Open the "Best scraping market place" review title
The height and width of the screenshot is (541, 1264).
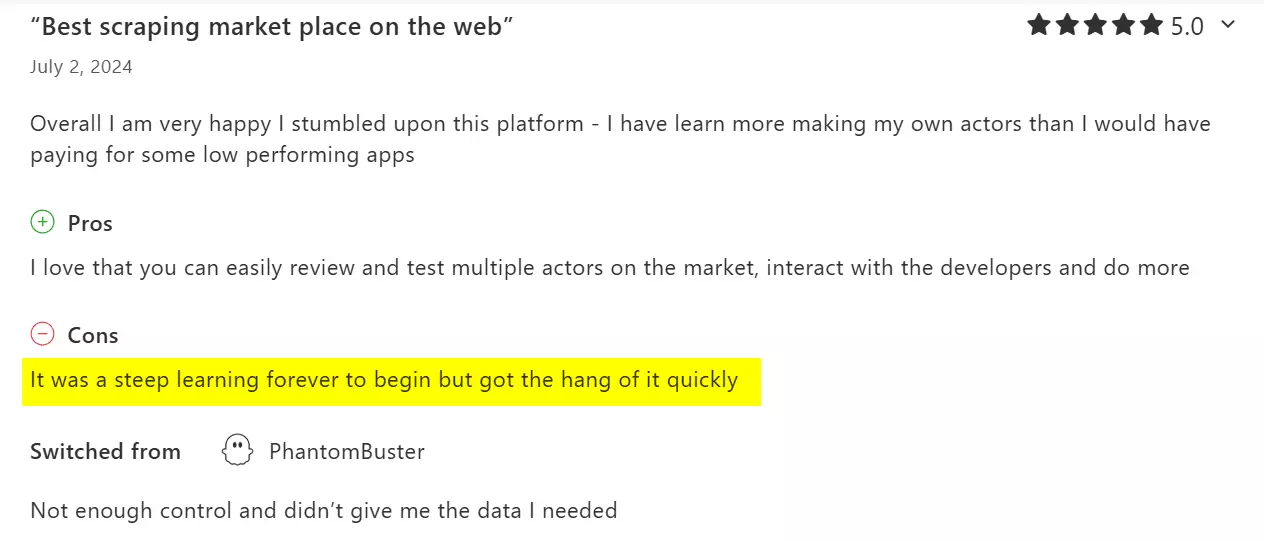pyautogui.click(x=272, y=27)
